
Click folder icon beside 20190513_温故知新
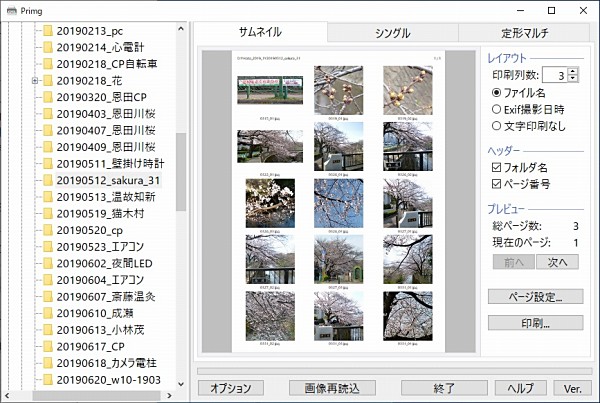(48, 197)
